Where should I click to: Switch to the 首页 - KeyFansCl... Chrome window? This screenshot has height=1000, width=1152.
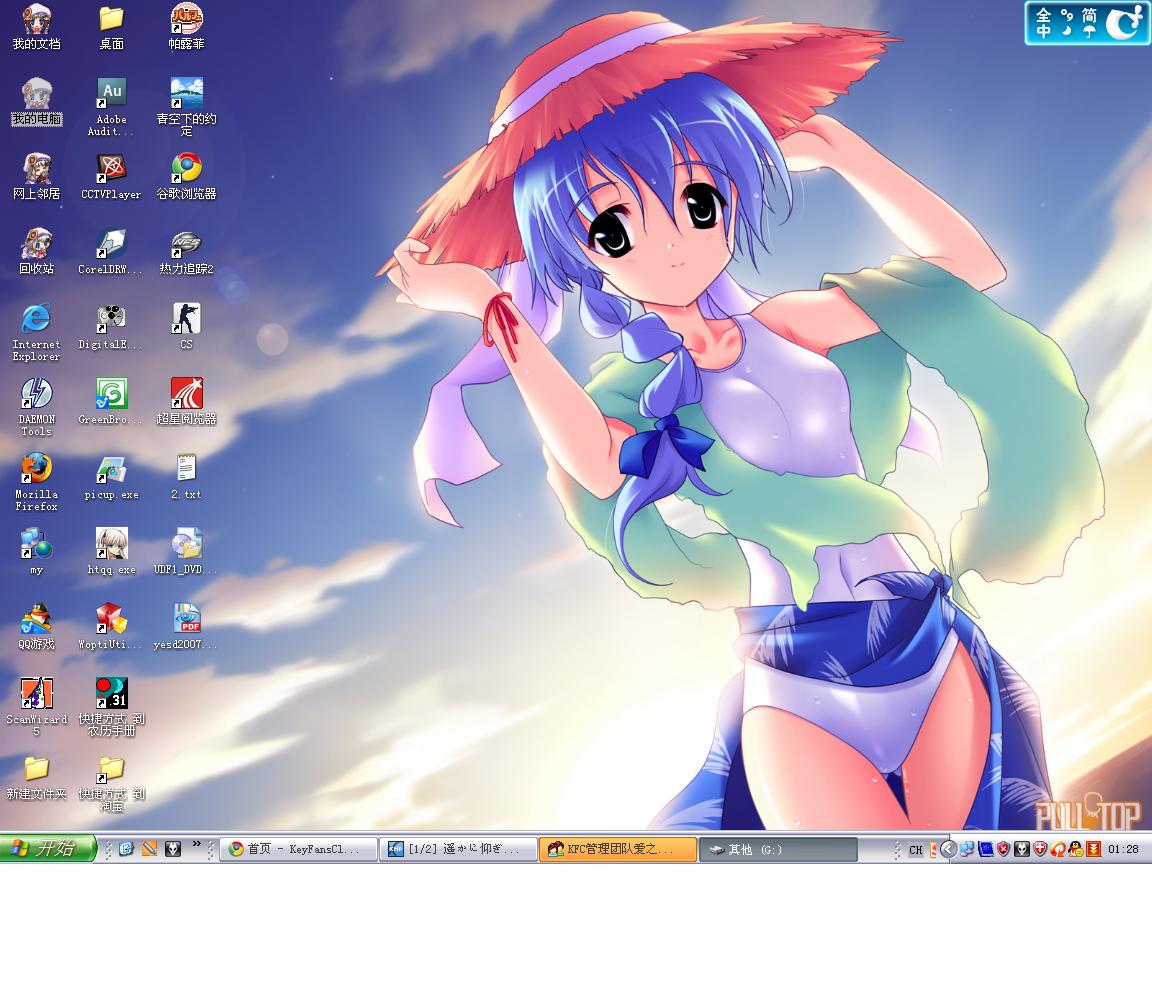pos(299,849)
